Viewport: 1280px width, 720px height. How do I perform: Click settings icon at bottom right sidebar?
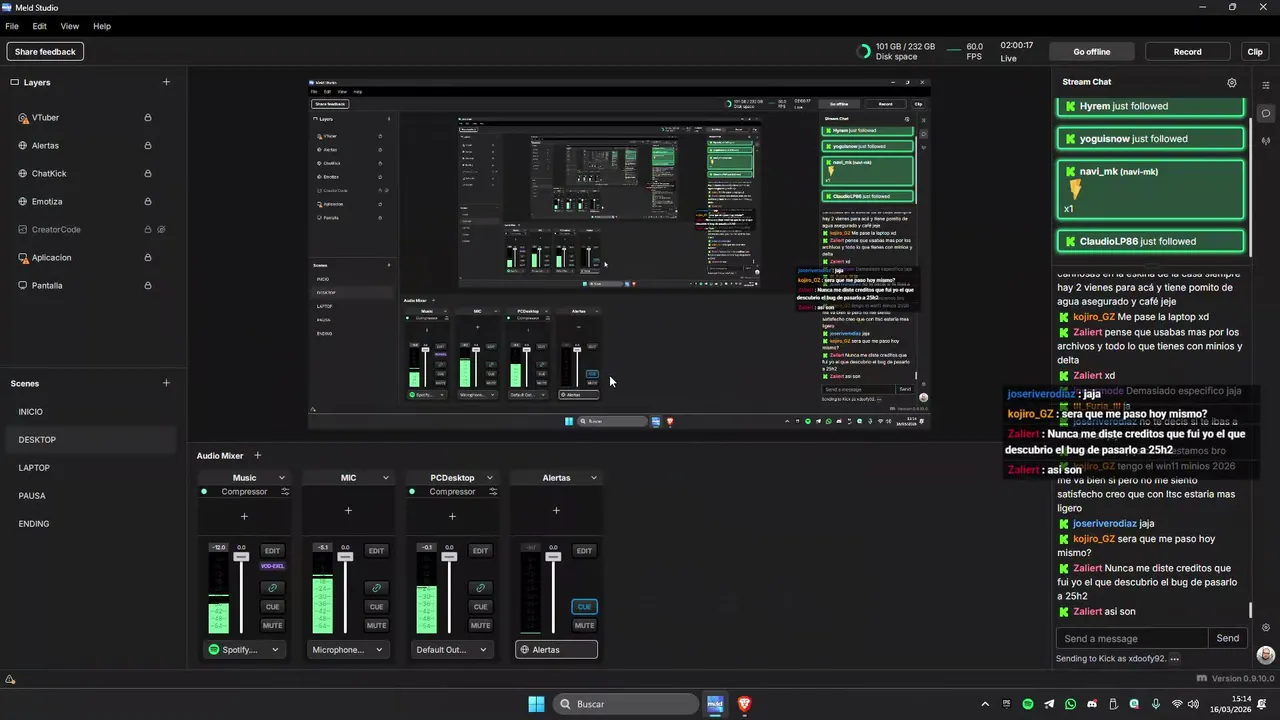coord(1266,627)
